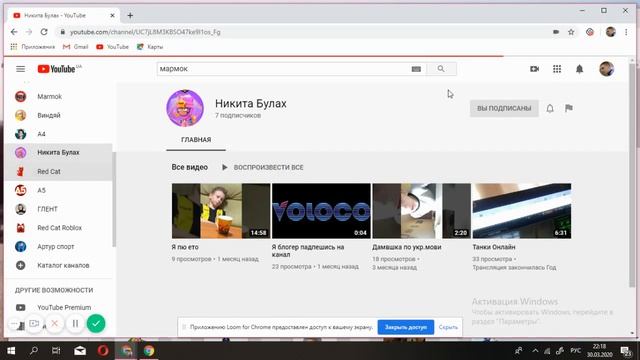The height and width of the screenshot is (360, 640).
Task: Click Скрыть on the sharing bar
Action: click(x=448, y=327)
